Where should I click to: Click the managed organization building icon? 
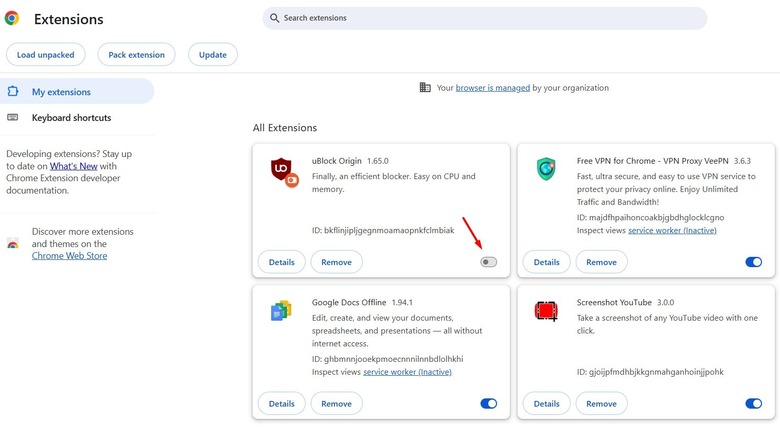(x=425, y=88)
